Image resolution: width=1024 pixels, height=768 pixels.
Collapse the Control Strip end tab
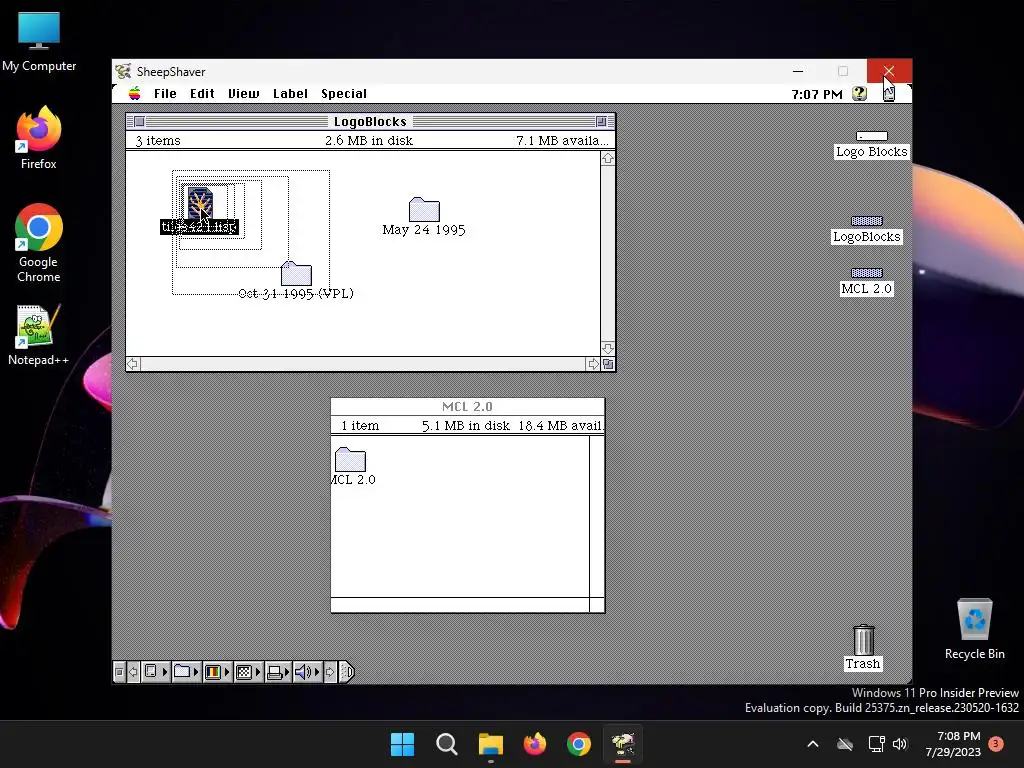(x=347, y=672)
